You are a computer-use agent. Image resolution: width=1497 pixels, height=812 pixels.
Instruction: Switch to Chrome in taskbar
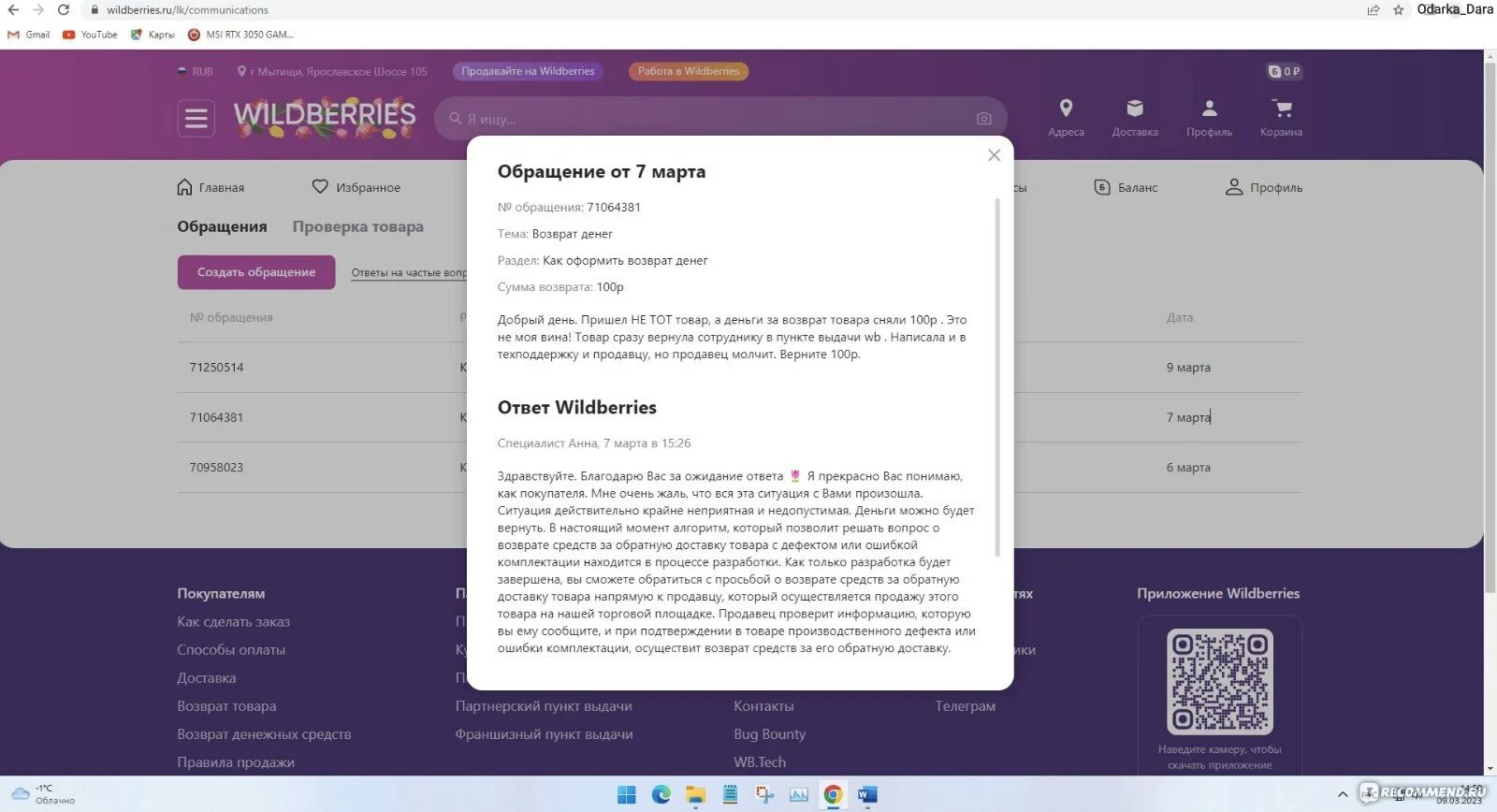pos(833,795)
